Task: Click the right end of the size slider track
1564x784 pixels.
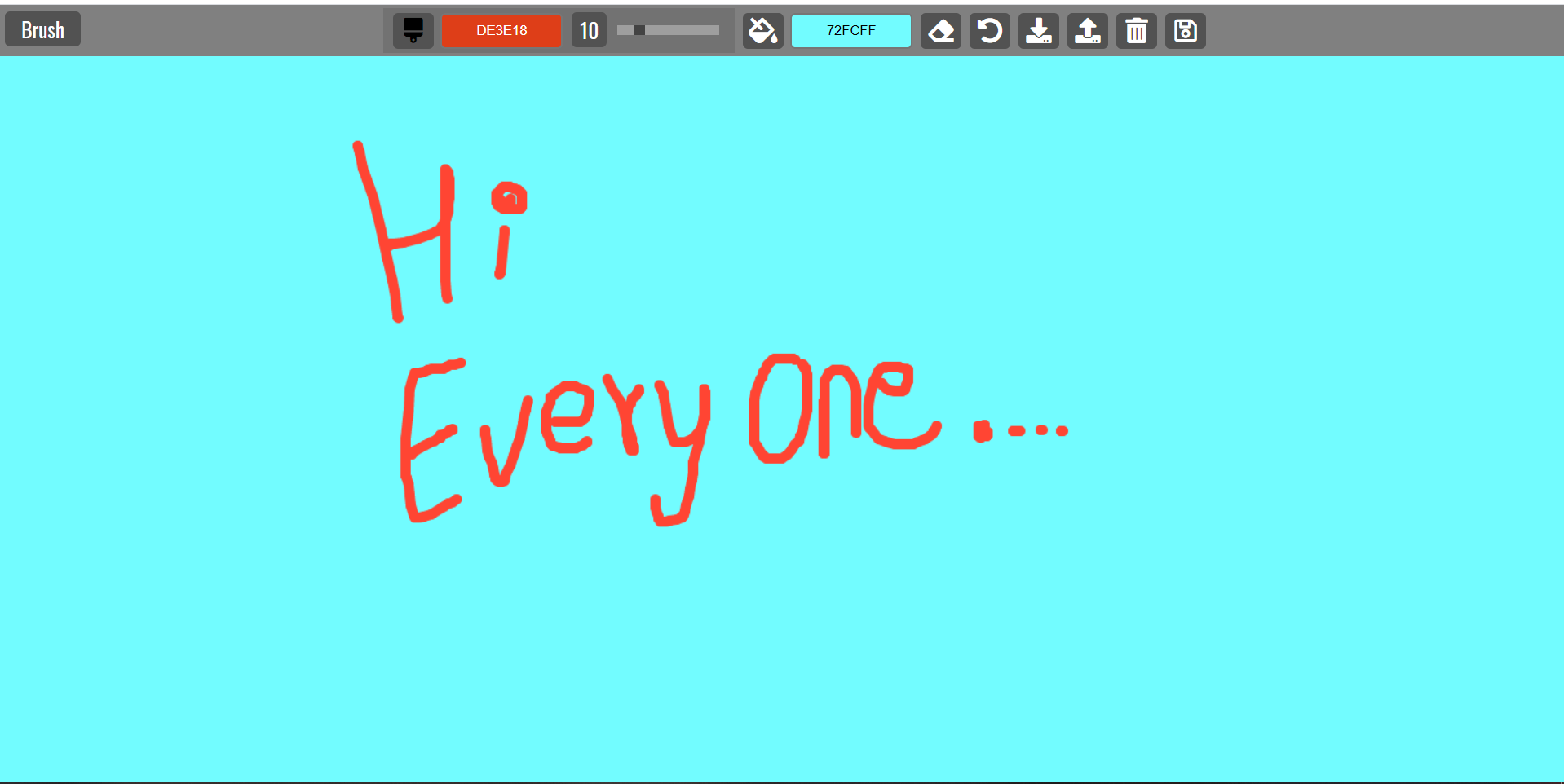Action: coord(714,30)
